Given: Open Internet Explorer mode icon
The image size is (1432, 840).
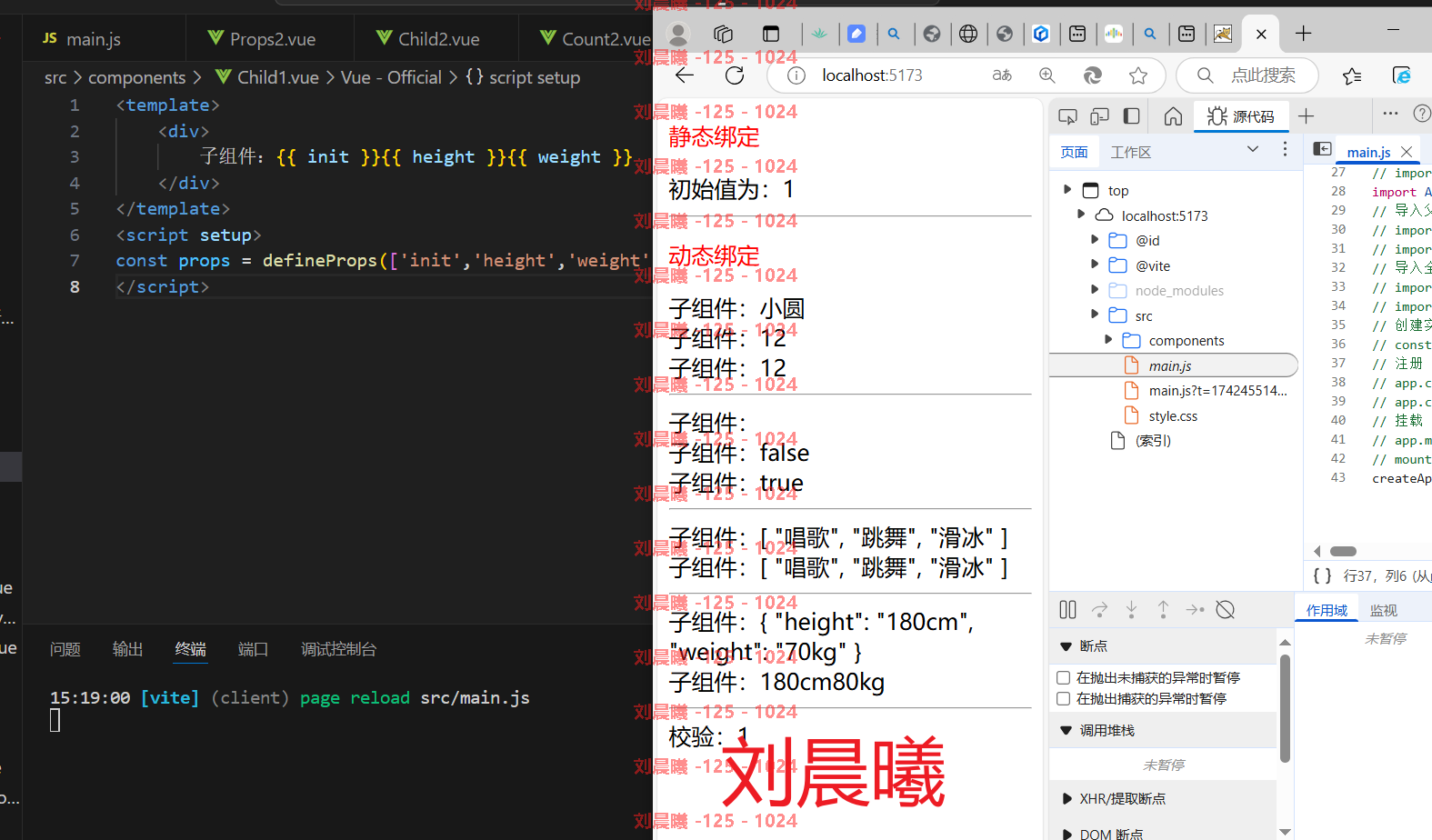Looking at the screenshot, I should click(1401, 75).
